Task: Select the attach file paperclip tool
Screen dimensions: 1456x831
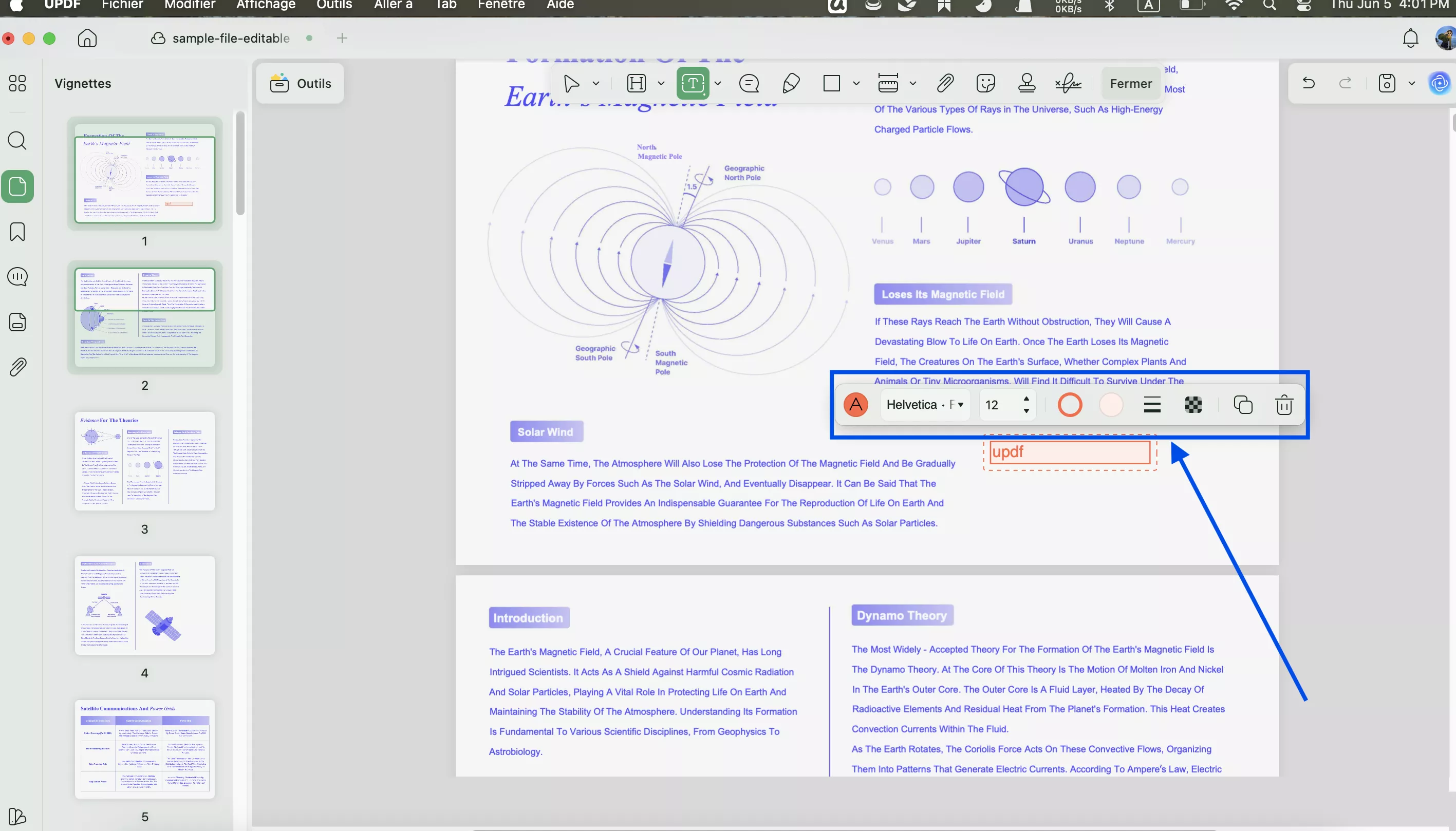Action: point(945,83)
